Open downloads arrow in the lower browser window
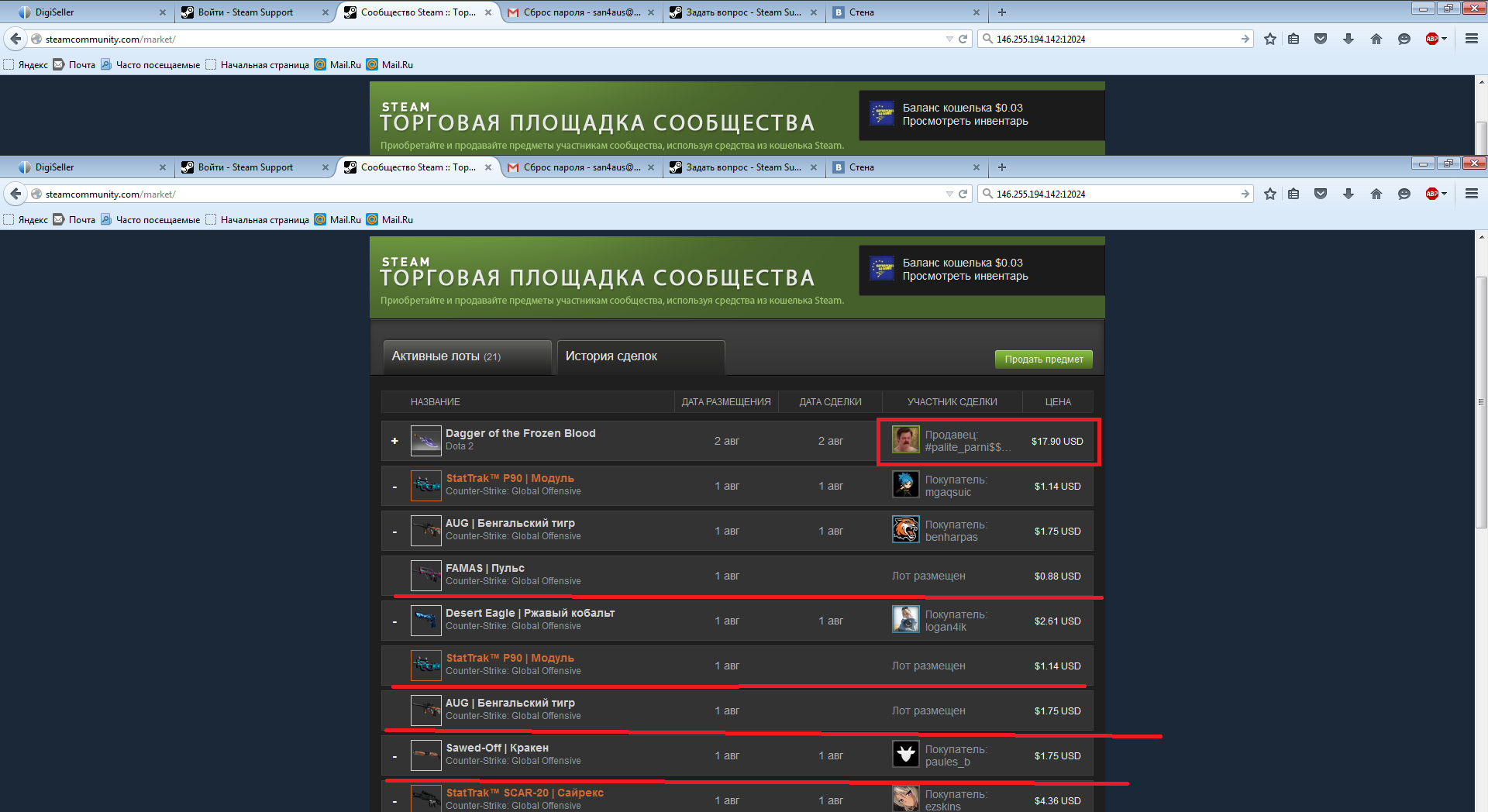The height and width of the screenshot is (812, 1488). point(1348,194)
